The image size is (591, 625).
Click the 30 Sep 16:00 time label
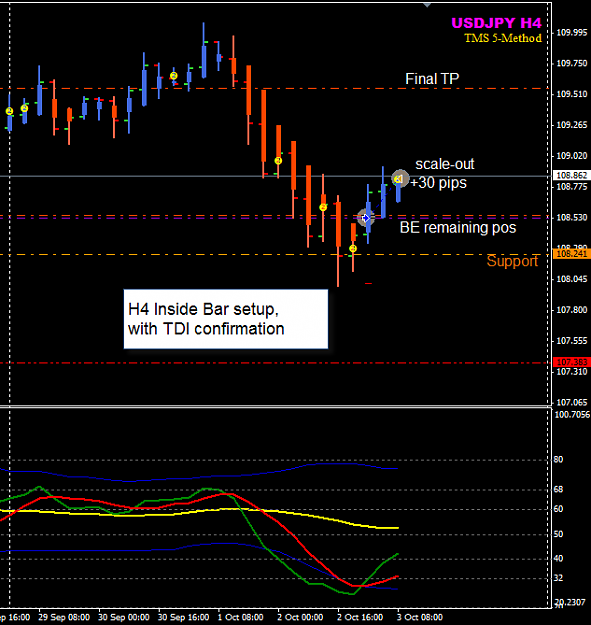(x=183, y=617)
